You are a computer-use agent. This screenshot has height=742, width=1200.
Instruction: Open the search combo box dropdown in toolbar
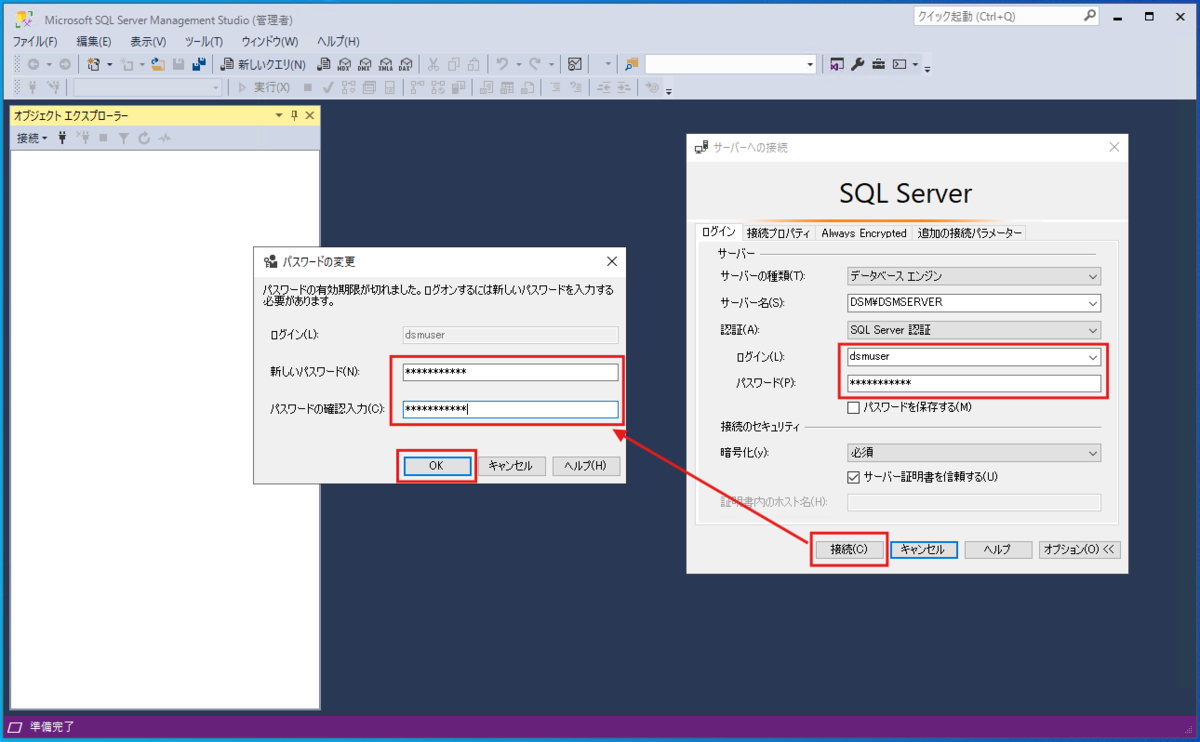[x=811, y=64]
